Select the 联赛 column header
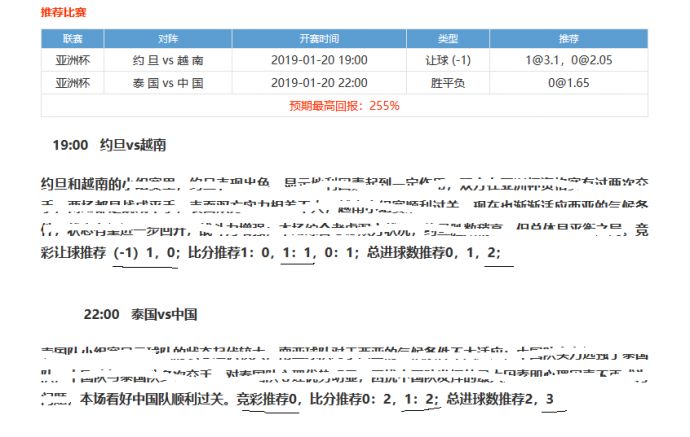The width and height of the screenshot is (690, 437). [73, 39]
